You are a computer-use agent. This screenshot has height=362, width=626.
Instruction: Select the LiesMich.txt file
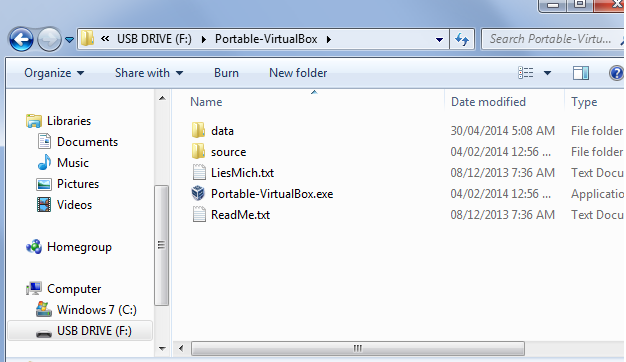tap(242, 173)
